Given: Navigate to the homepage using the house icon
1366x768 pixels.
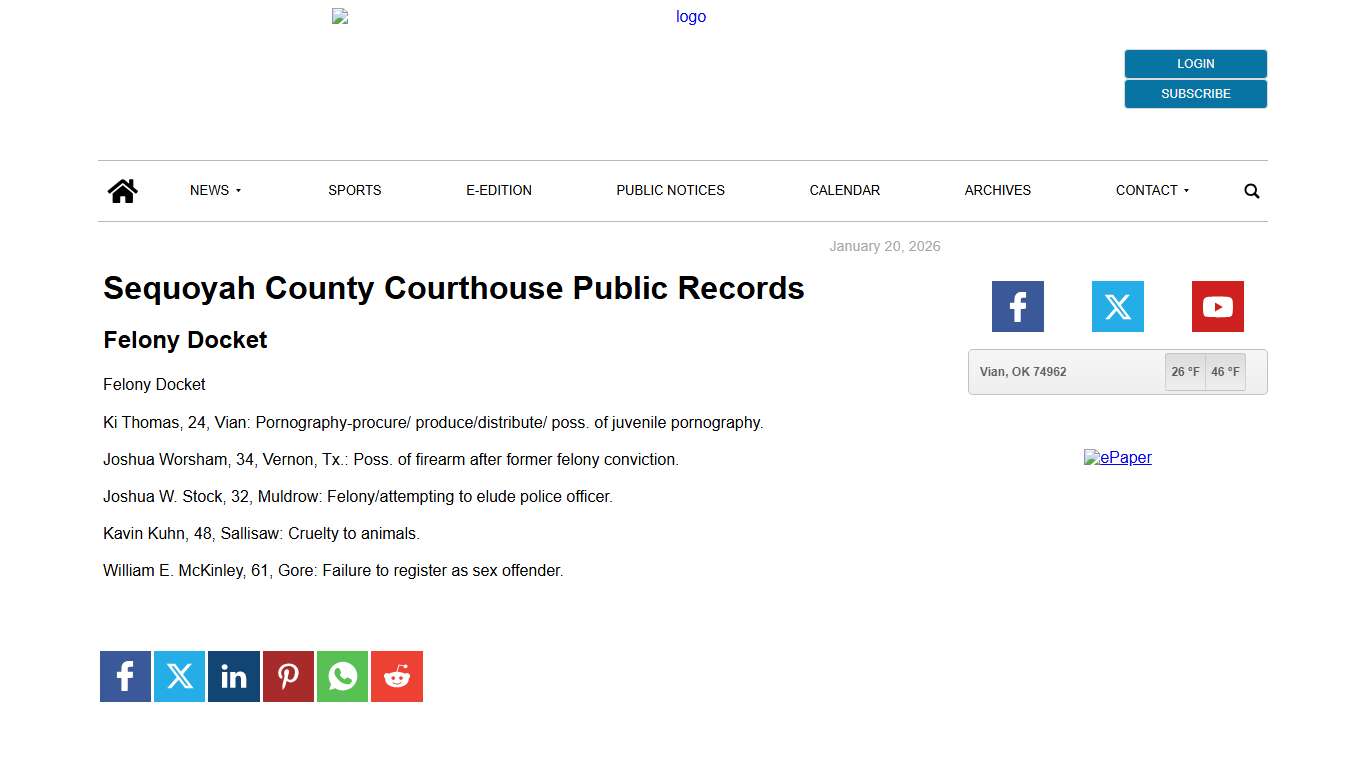Looking at the screenshot, I should point(122,190).
